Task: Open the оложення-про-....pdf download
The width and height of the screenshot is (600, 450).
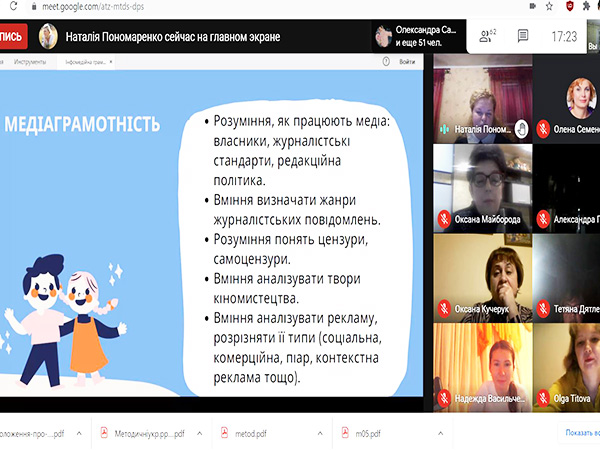Action: click(x=32, y=434)
